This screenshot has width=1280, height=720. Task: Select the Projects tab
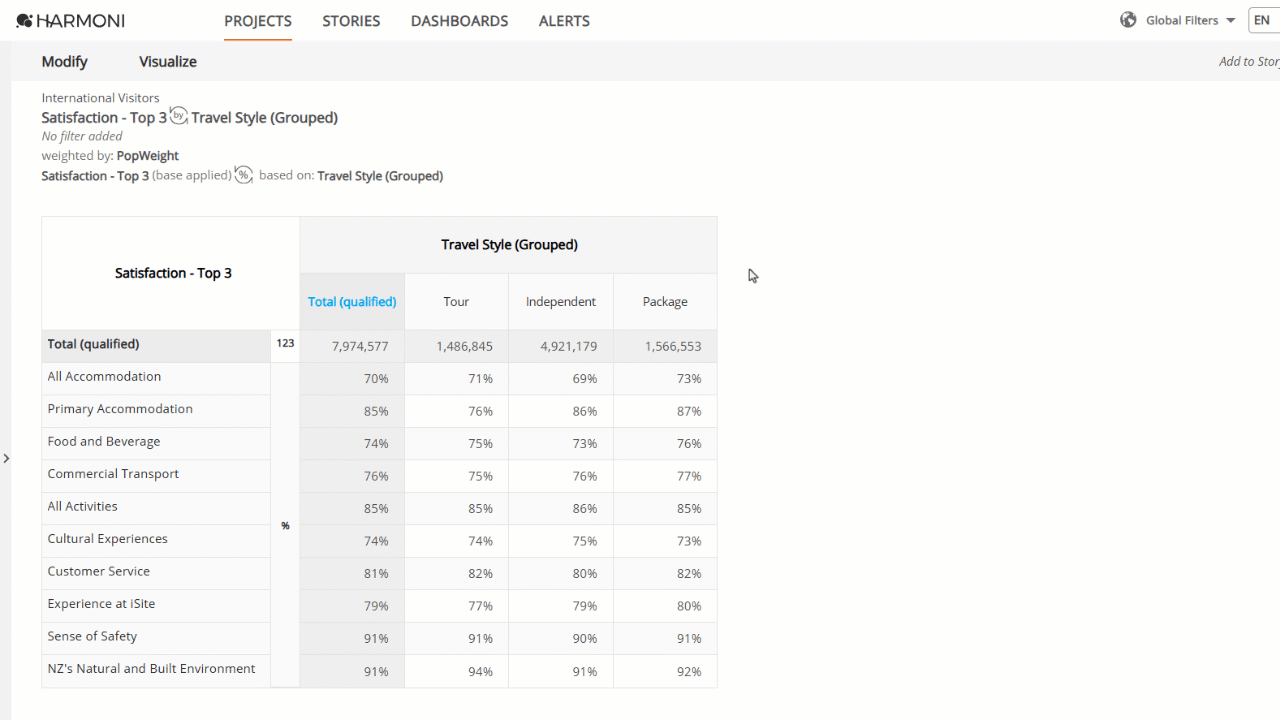click(258, 21)
